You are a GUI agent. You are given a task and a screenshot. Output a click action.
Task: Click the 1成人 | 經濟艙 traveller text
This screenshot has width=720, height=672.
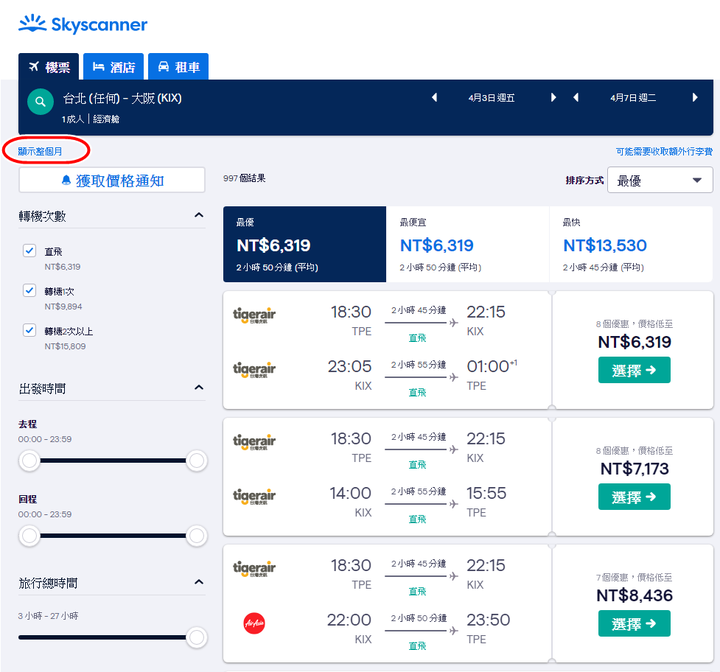[x=90, y=119]
